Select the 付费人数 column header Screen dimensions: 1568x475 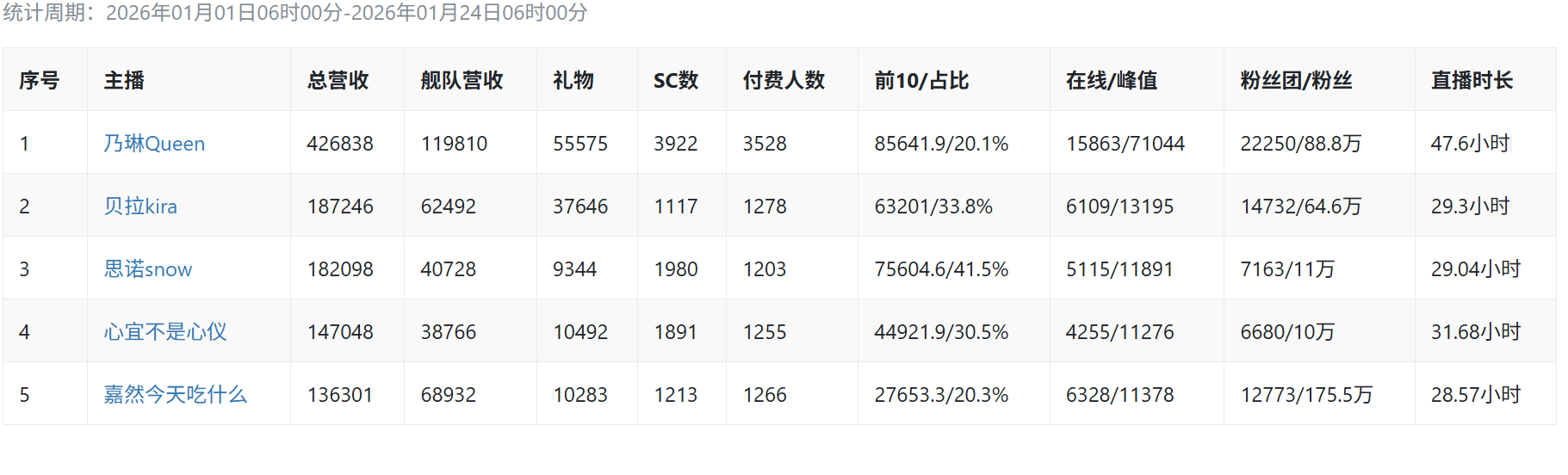[x=784, y=81]
